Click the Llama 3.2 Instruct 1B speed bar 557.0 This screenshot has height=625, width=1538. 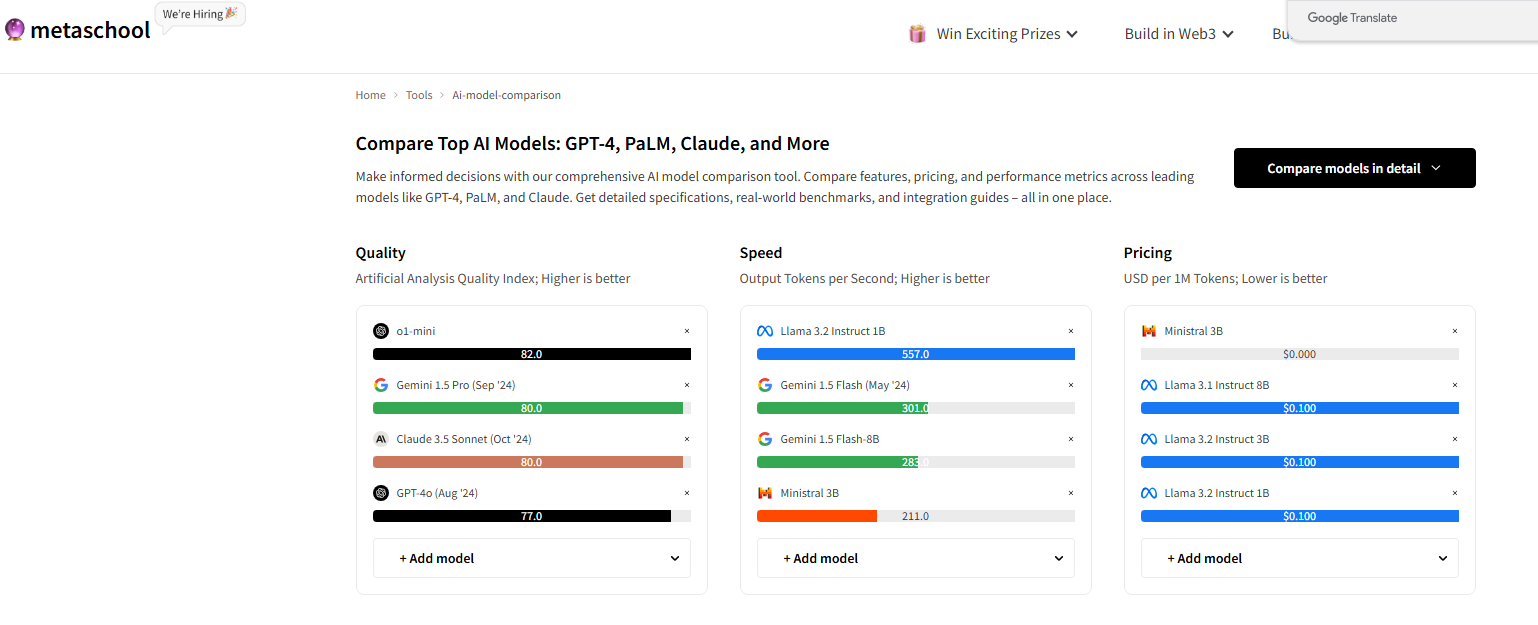(916, 354)
